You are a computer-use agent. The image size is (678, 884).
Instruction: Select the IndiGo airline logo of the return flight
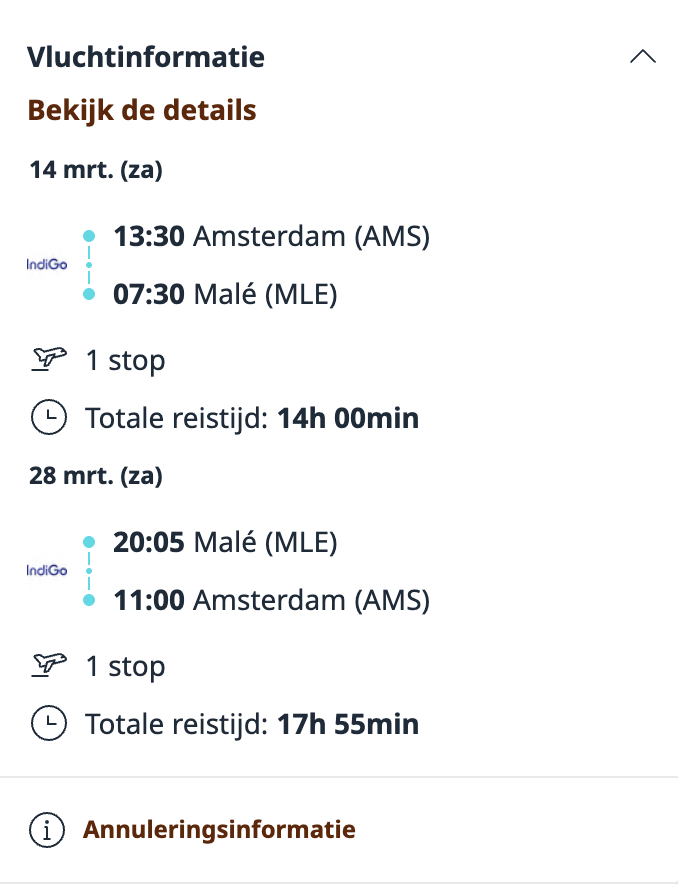pos(46,570)
